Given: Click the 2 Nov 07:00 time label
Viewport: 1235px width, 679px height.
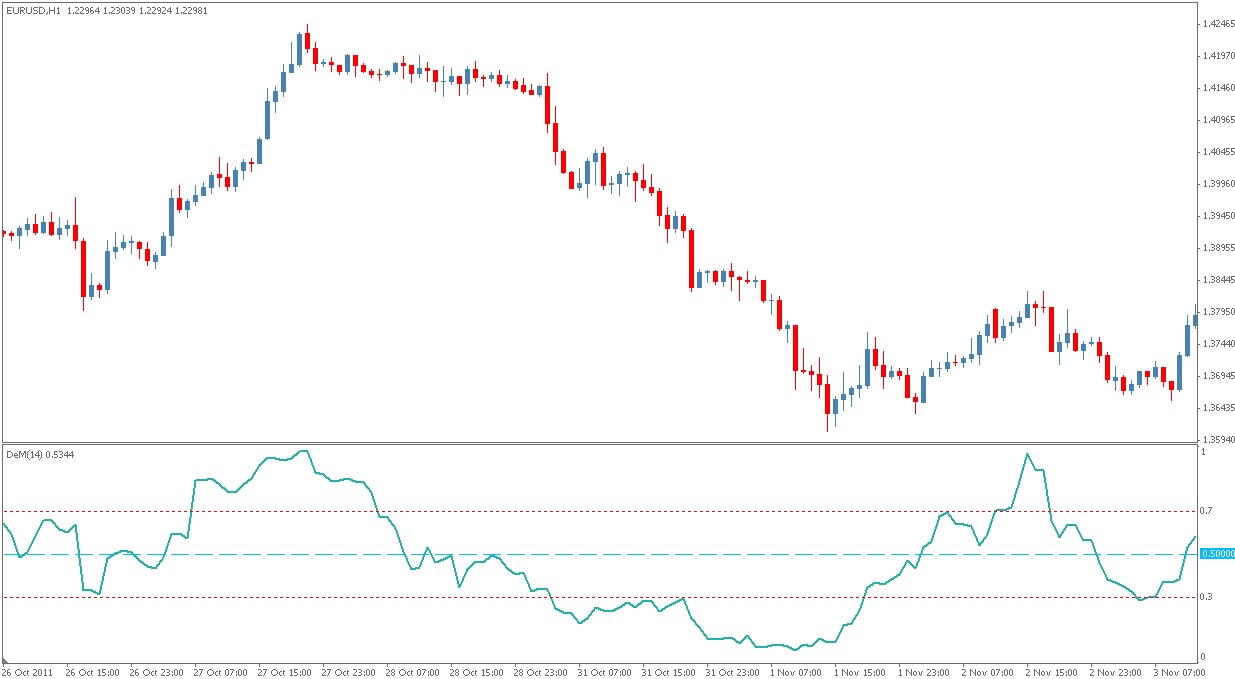Looking at the screenshot, I should pos(990,672).
